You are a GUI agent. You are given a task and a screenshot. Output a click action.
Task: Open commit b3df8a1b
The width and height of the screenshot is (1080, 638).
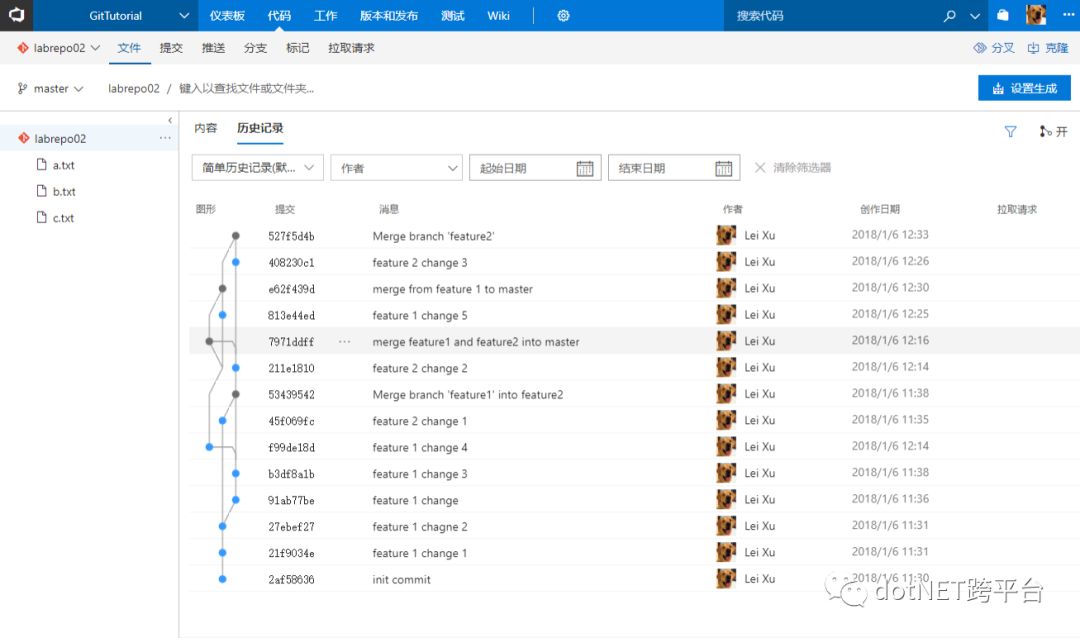click(291, 474)
